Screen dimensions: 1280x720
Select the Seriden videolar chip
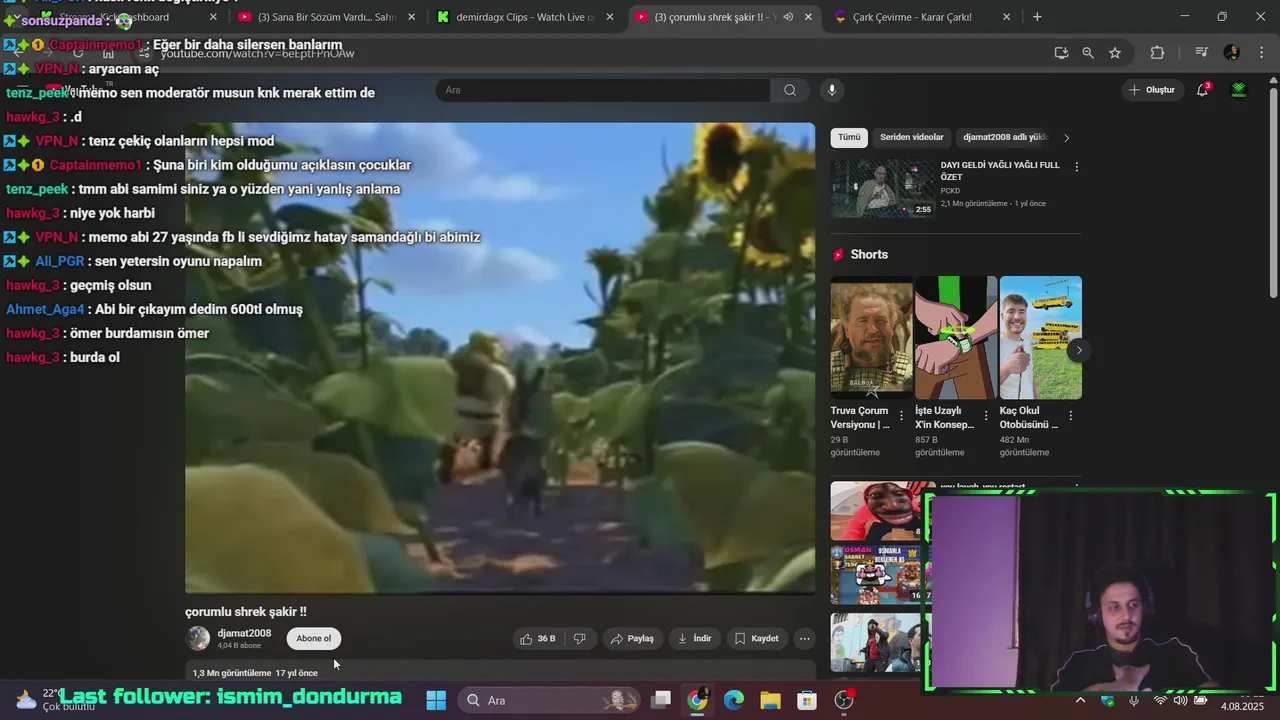[912, 137]
